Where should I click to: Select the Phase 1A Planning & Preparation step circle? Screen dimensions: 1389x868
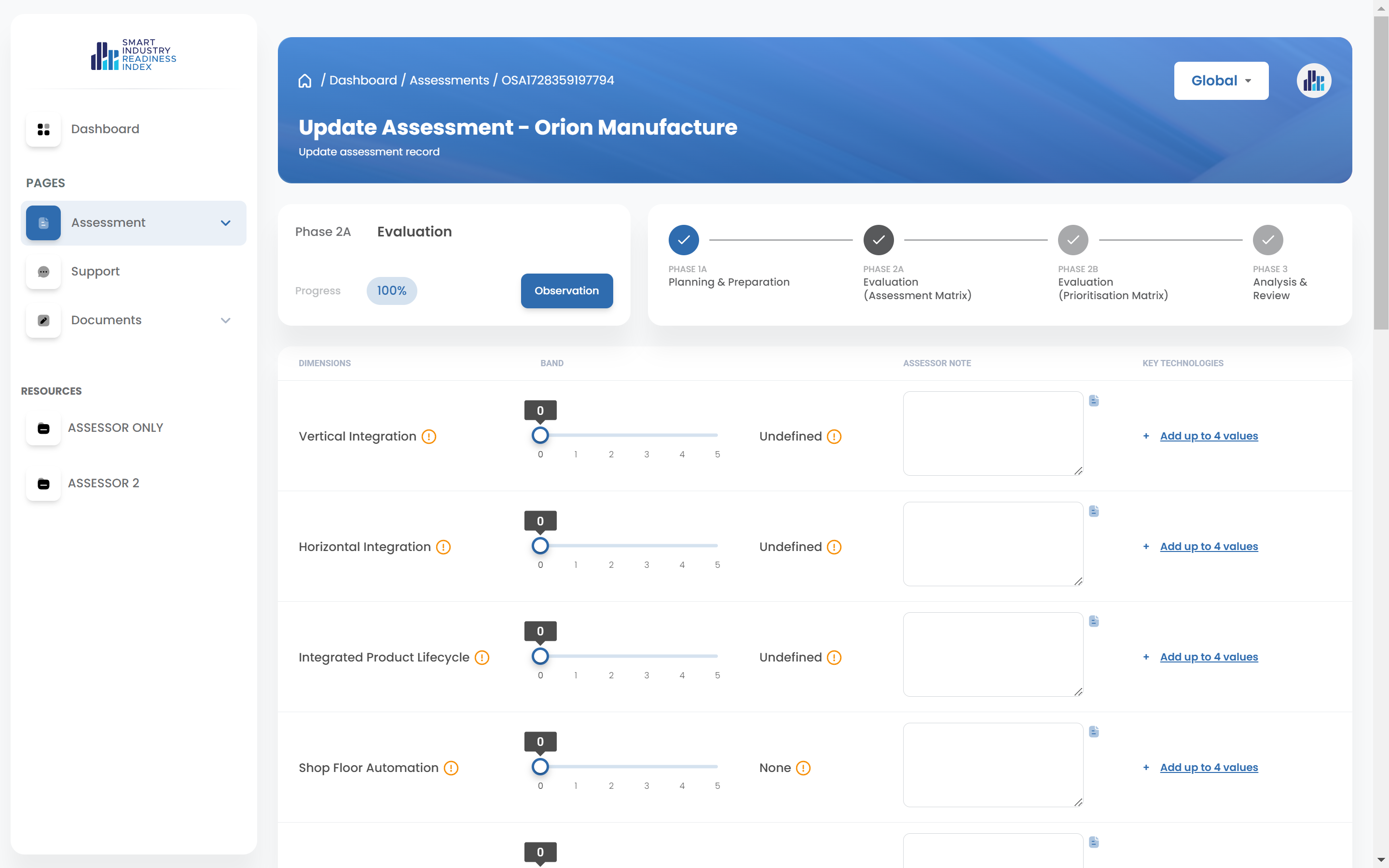pyautogui.click(x=683, y=240)
